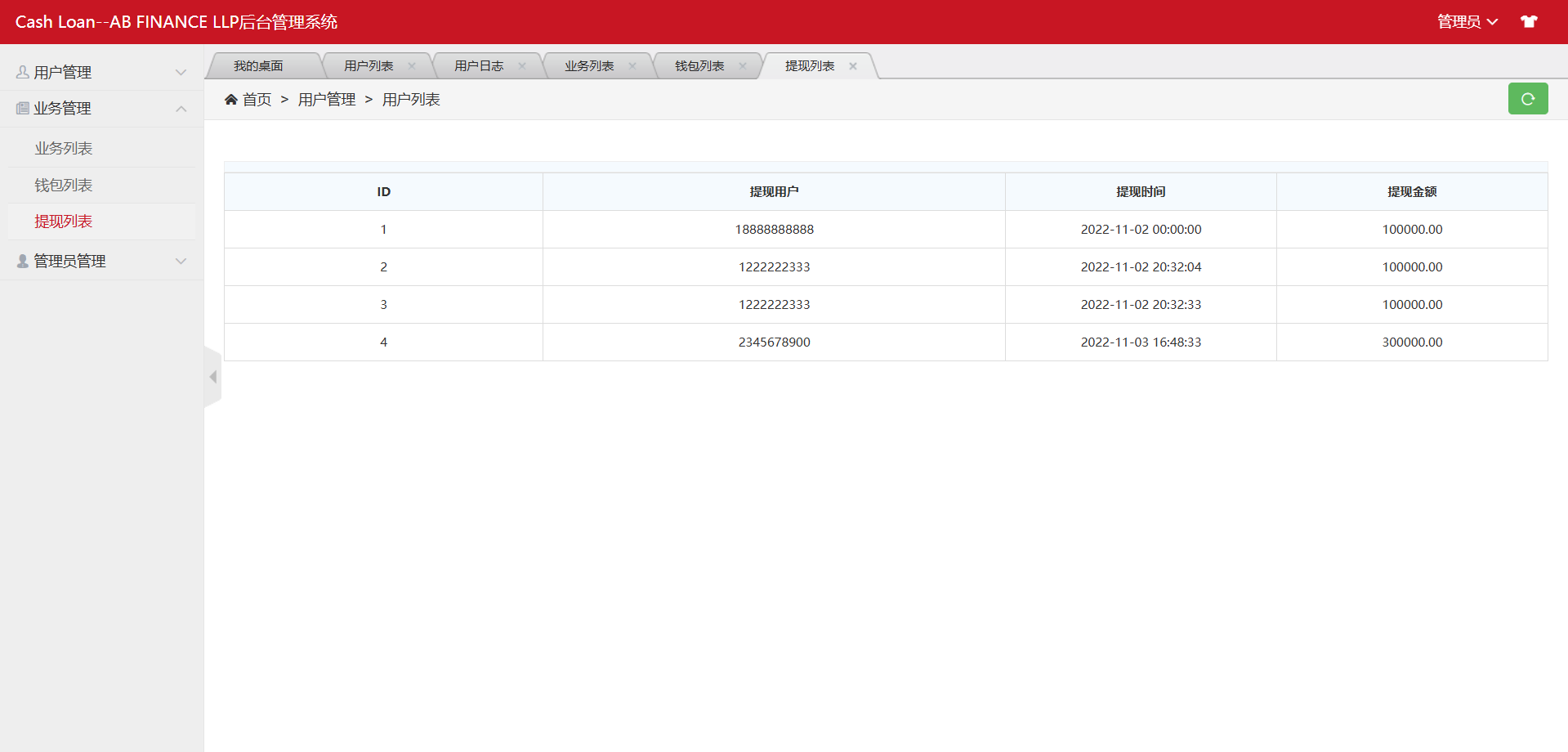Open the 管理员 account dropdown
The height and width of the screenshot is (752, 1568).
click(x=1467, y=22)
